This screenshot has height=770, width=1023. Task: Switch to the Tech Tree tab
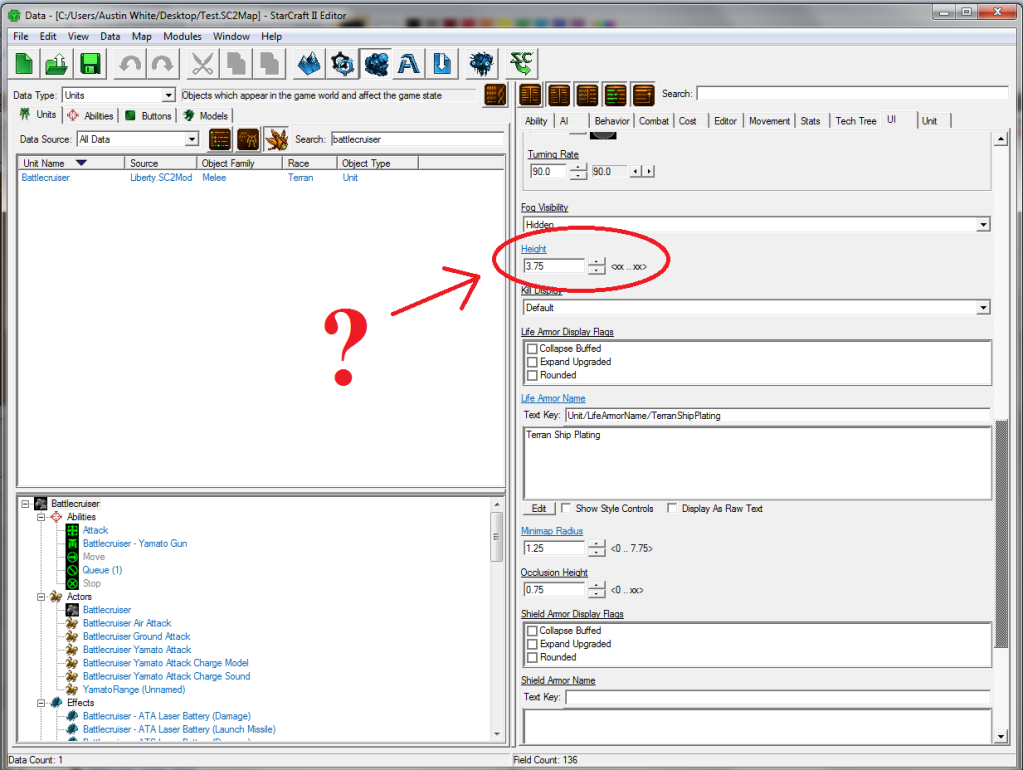click(x=855, y=121)
